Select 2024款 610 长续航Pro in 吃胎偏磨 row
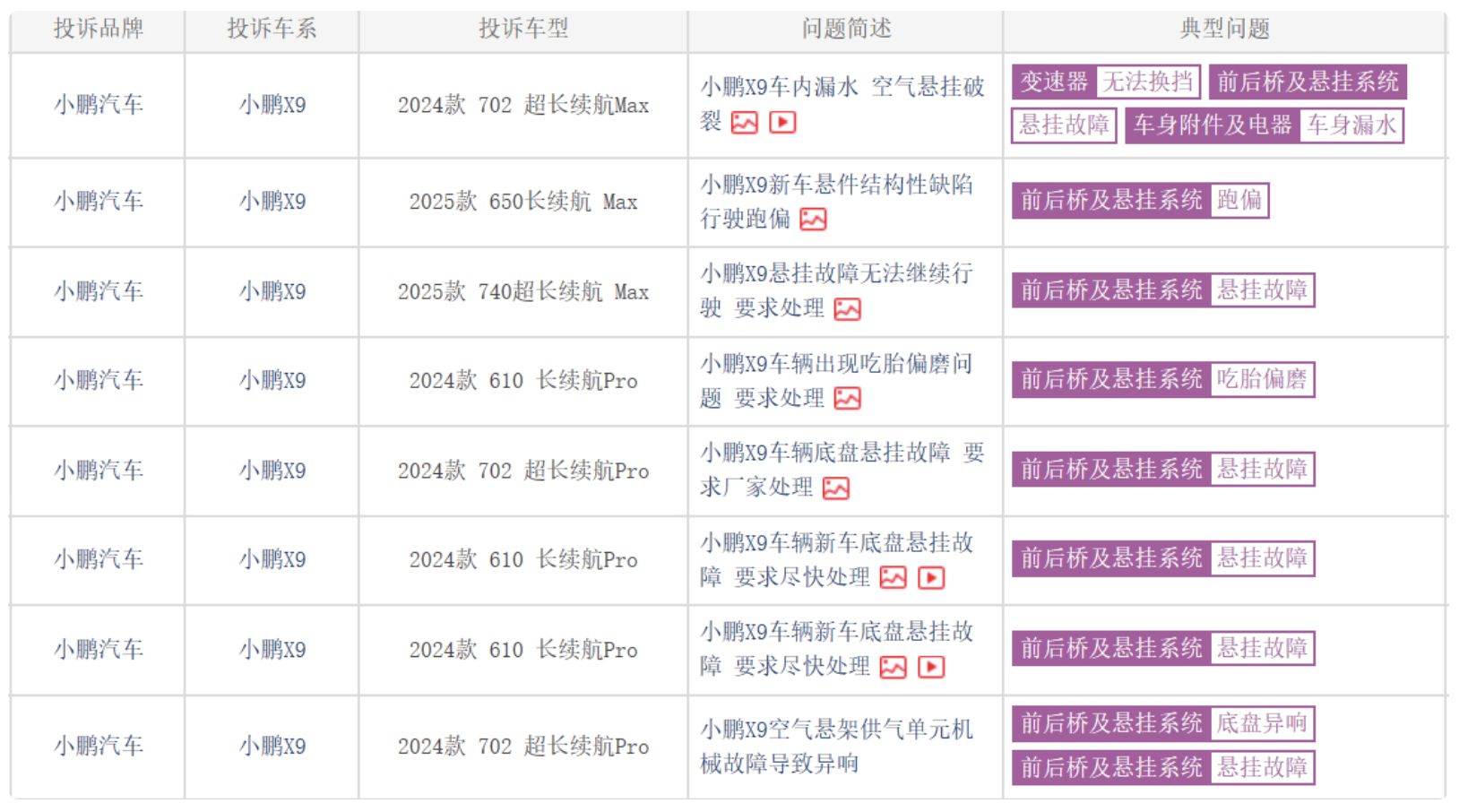Screen dimensions: 1468x812 pos(523,382)
